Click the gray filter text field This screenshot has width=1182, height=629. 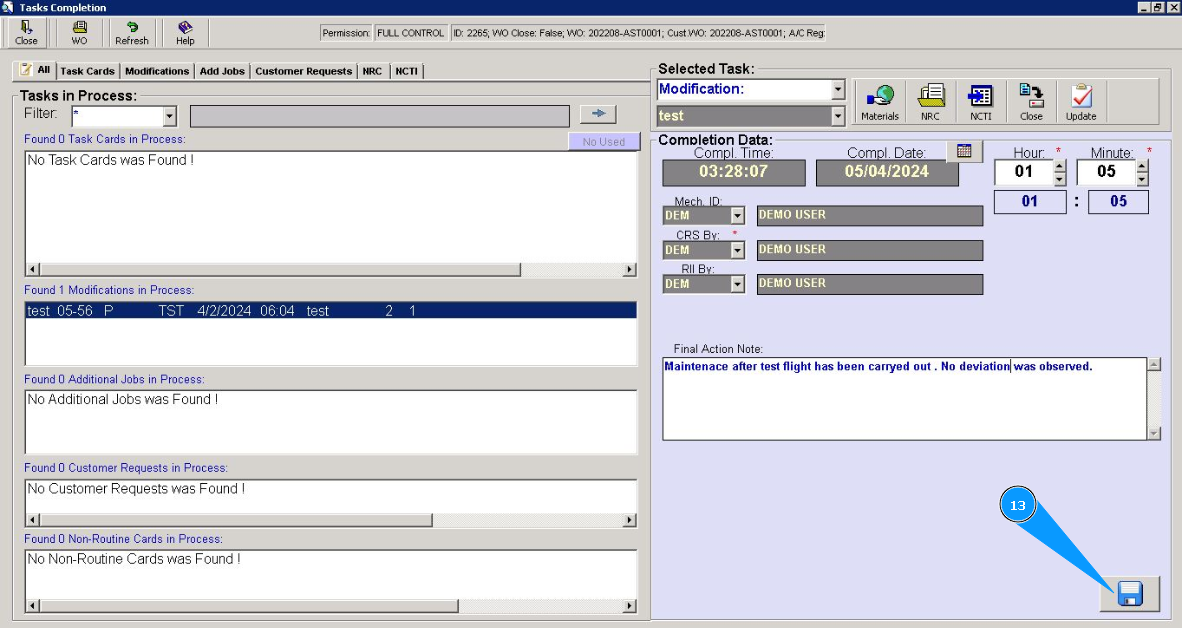[380, 116]
